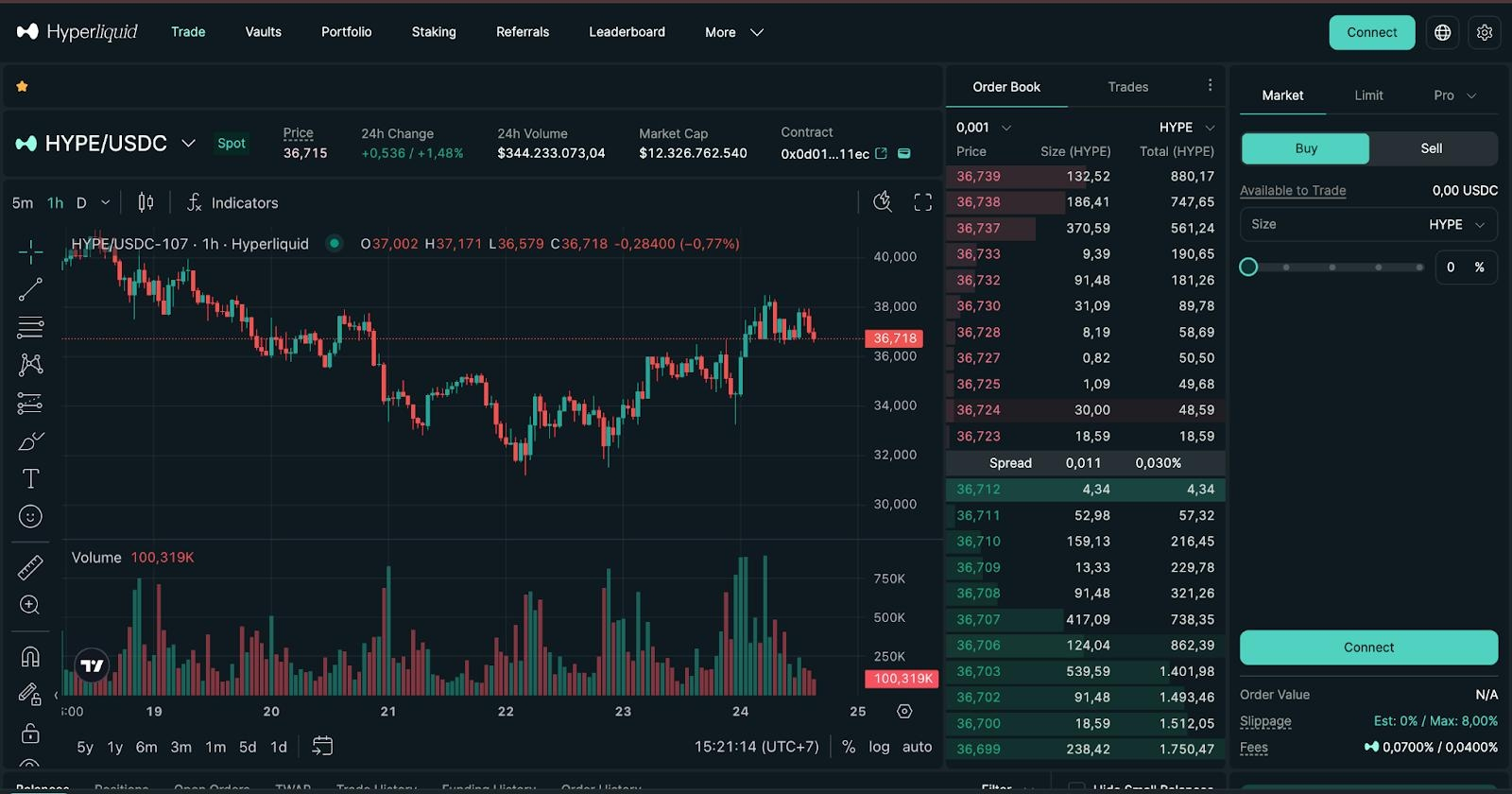The height and width of the screenshot is (794, 1512).
Task: Toggle HYPE/USDC series visibility dot
Action: (334, 243)
